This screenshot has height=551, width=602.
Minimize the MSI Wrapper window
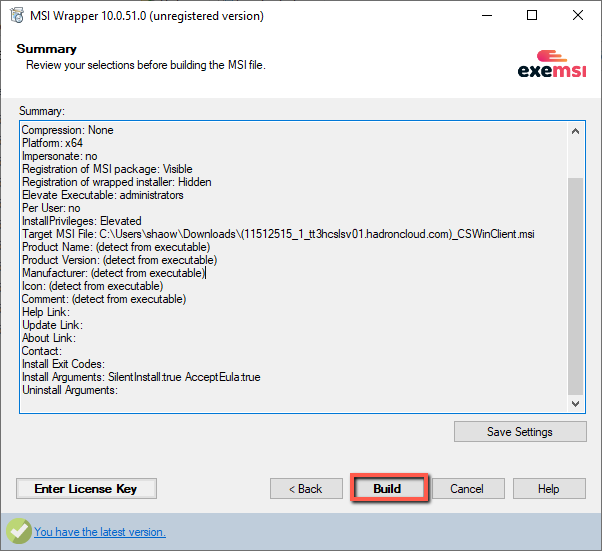(x=487, y=16)
